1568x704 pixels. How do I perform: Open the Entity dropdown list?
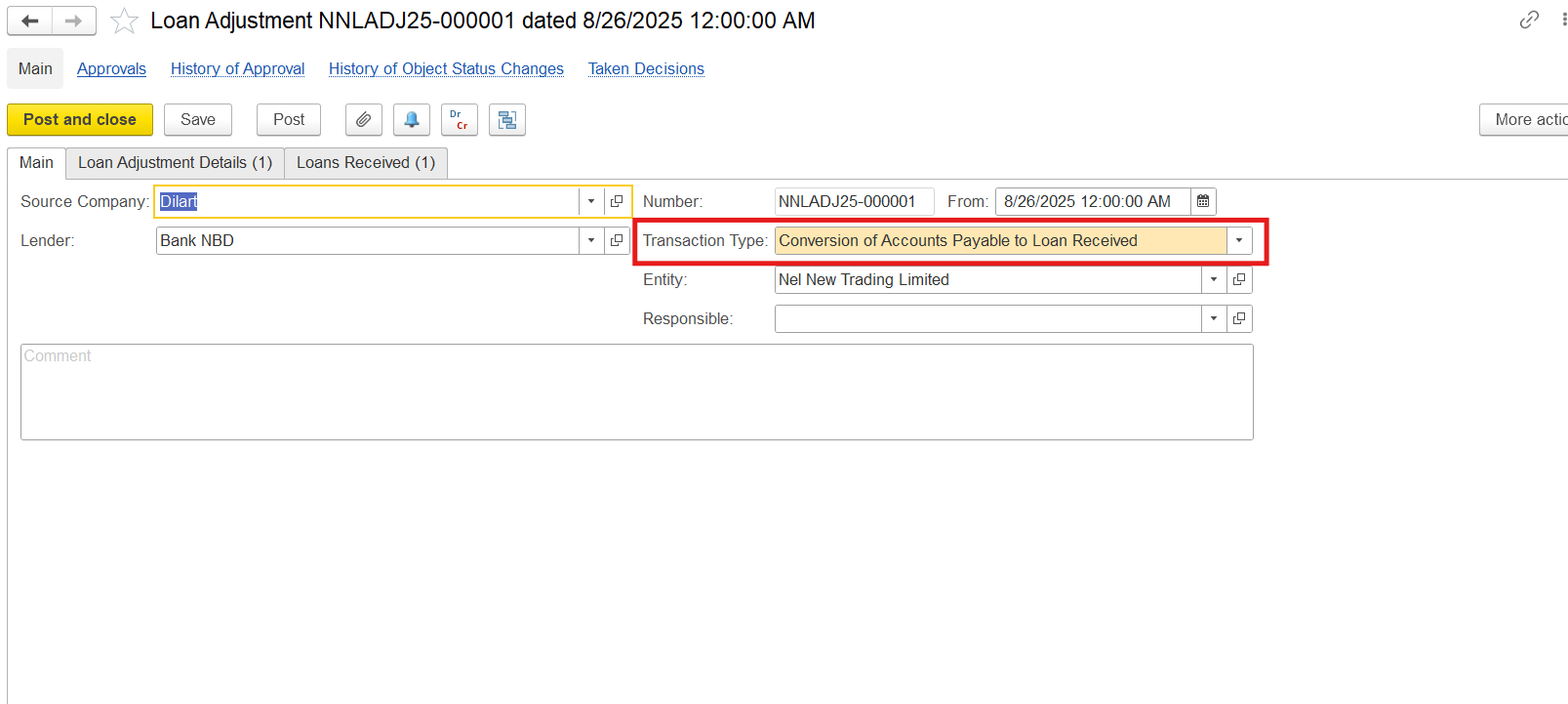1214,279
